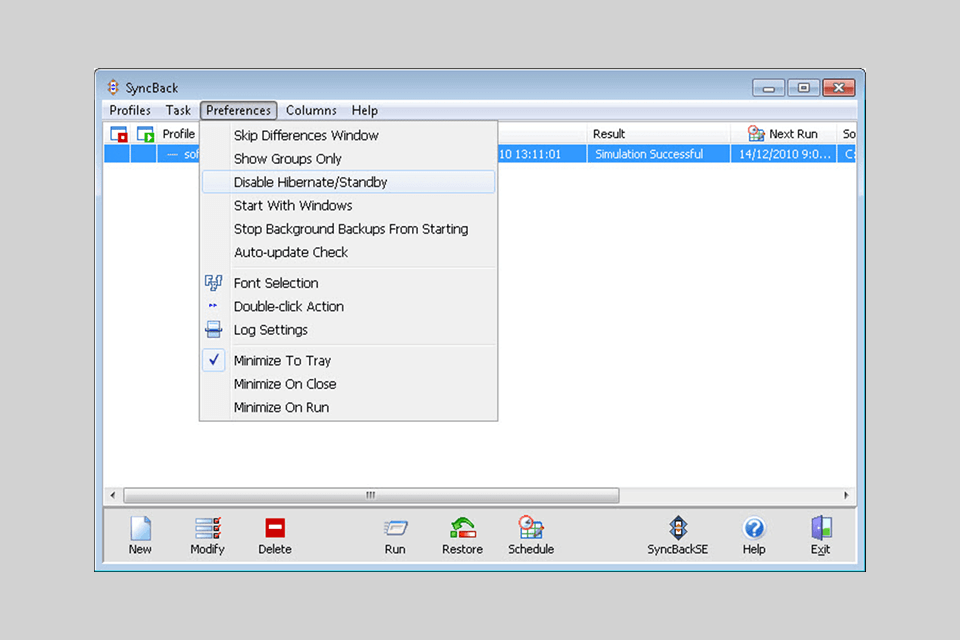Minimize the SyncBack window
The width and height of the screenshot is (960, 640).
point(768,88)
